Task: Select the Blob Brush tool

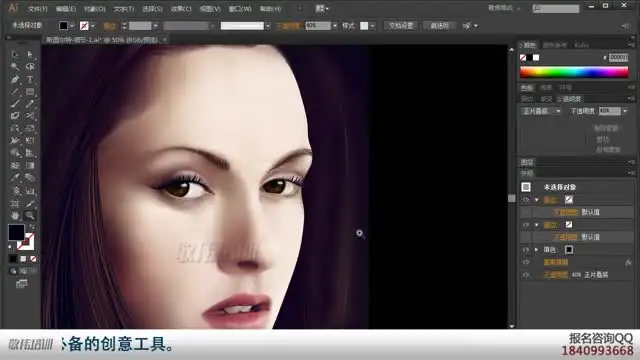Action: 15,116
